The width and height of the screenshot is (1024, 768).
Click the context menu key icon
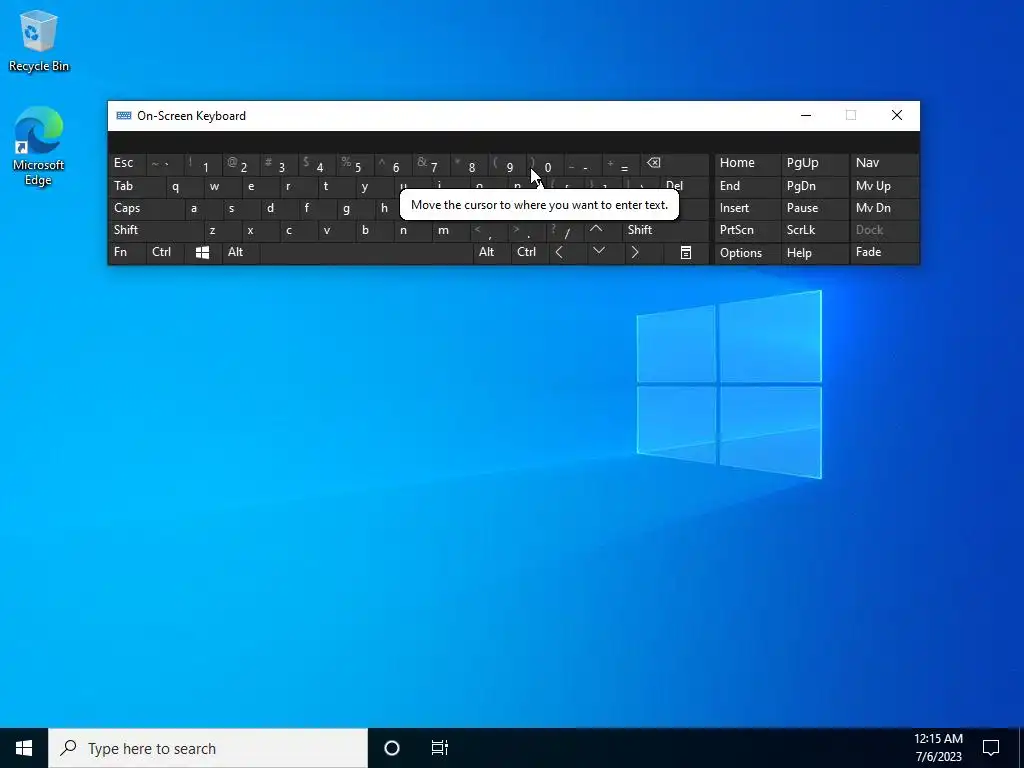tap(686, 253)
